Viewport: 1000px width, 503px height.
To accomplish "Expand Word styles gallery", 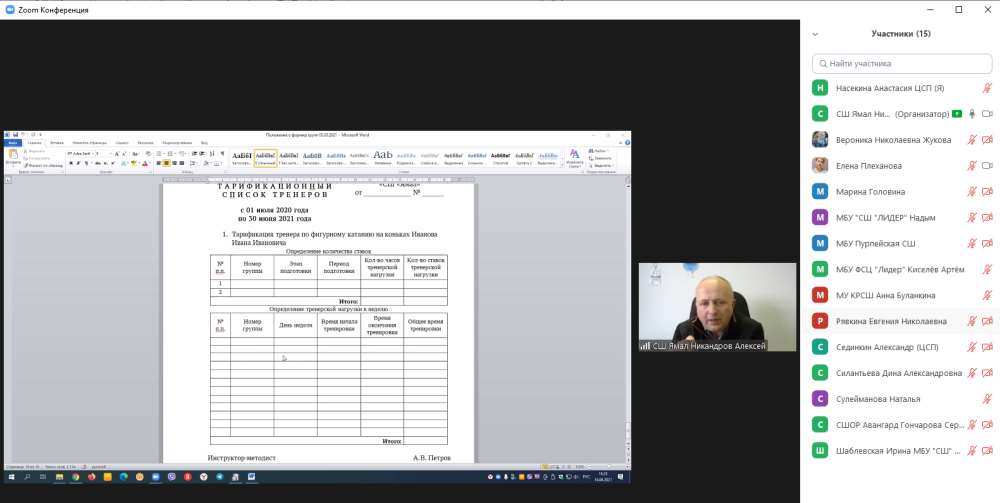I will 561,165.
